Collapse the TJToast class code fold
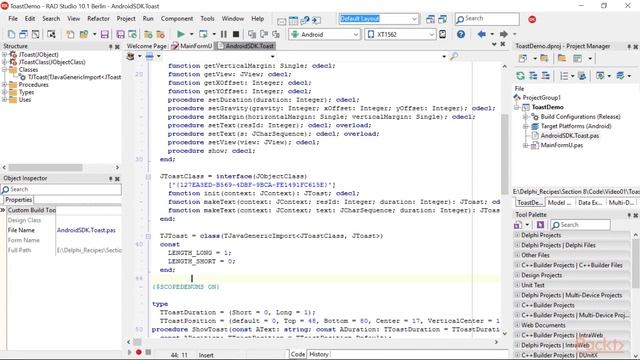This screenshot has height=360, width=640. [x=148, y=236]
